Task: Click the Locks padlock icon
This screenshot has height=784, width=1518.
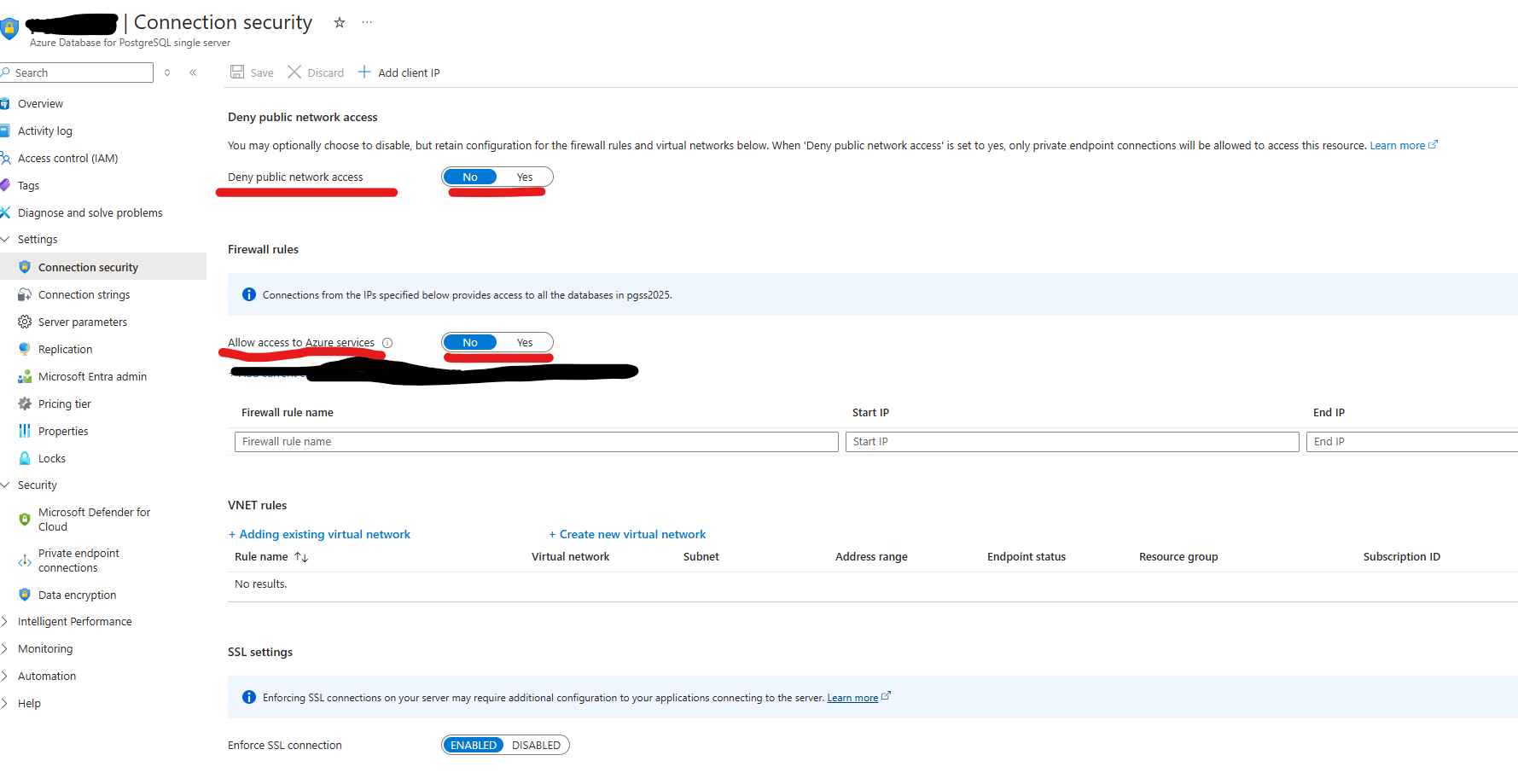Action: 25,458
